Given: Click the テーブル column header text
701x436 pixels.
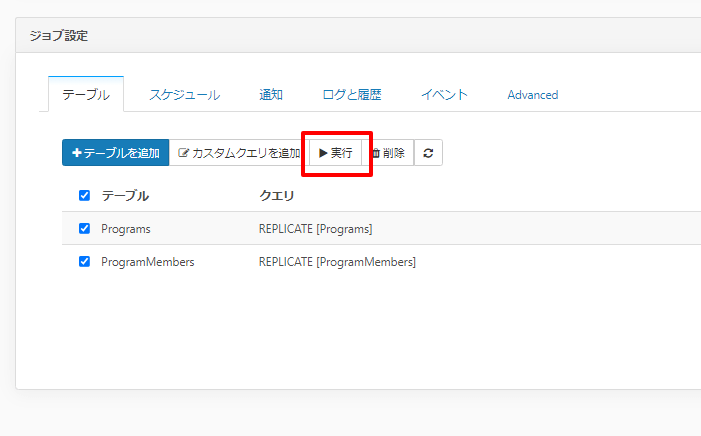Looking at the screenshot, I should coord(125,195).
